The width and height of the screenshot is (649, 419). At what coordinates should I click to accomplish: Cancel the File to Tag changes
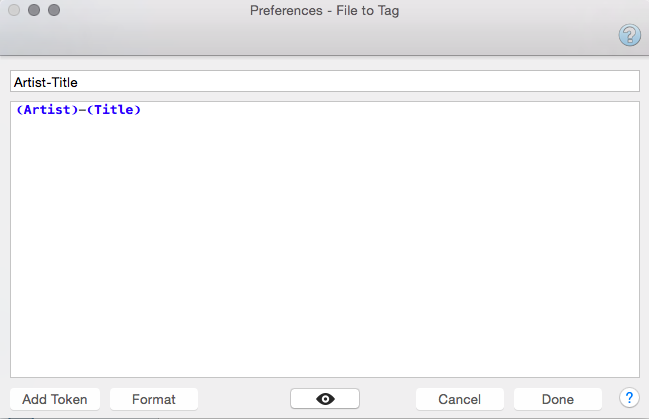pos(459,399)
